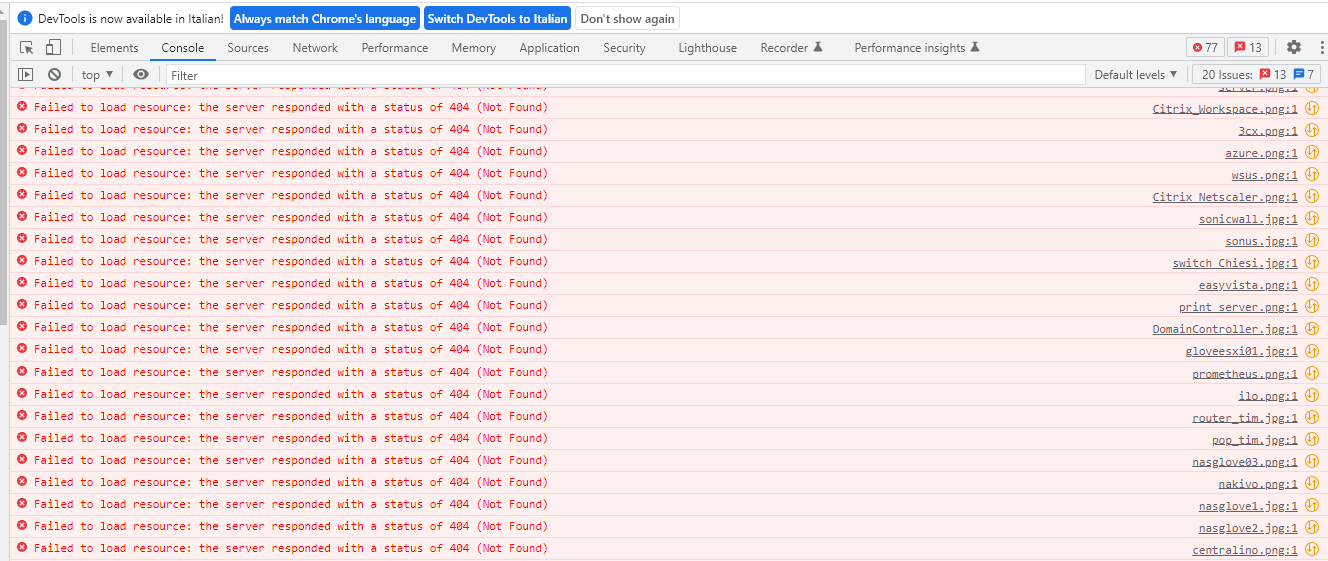Click the 77 errors counter badge
The width and height of the screenshot is (1328, 561).
click(1204, 47)
